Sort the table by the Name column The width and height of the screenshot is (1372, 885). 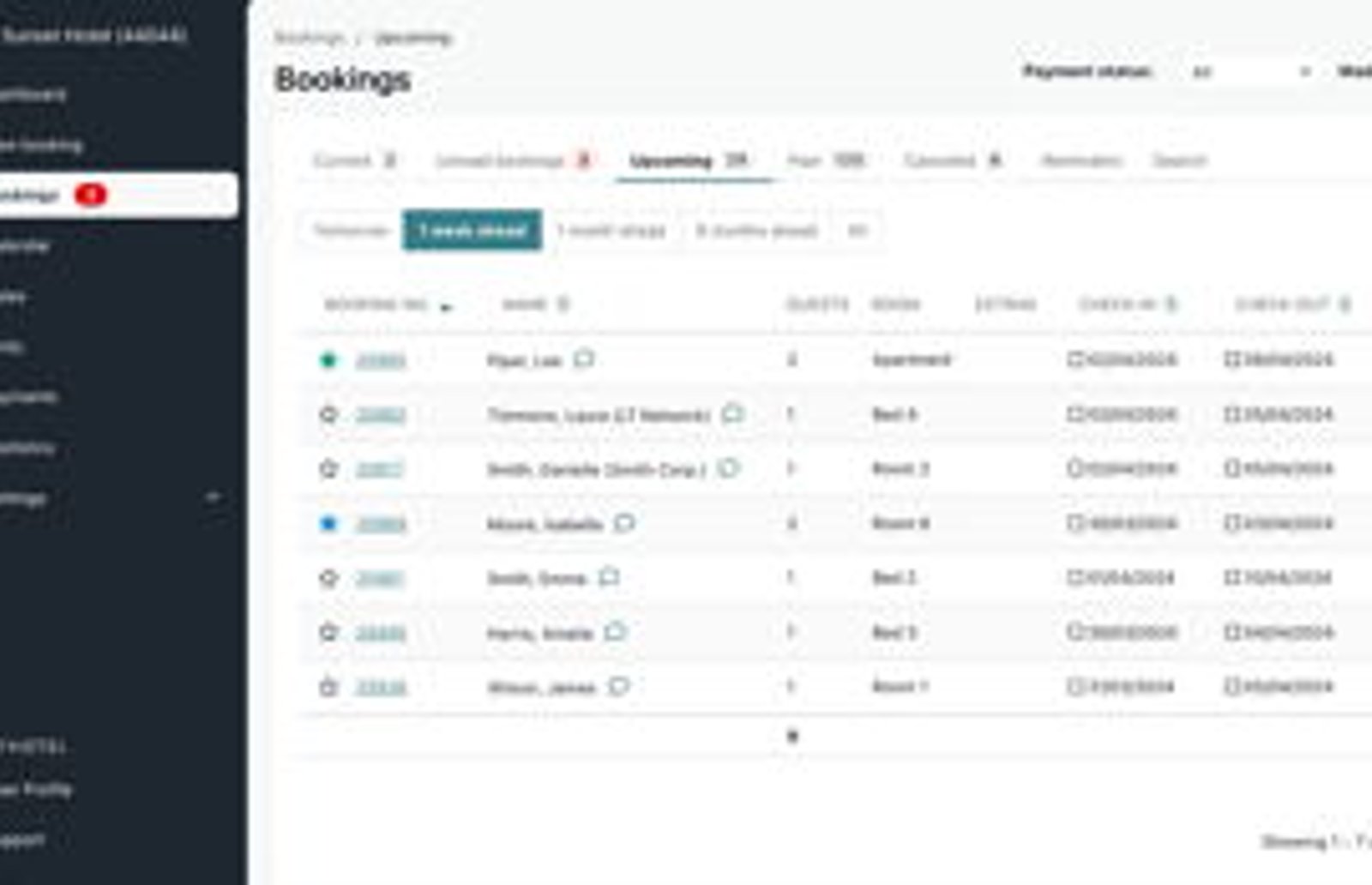point(535,304)
